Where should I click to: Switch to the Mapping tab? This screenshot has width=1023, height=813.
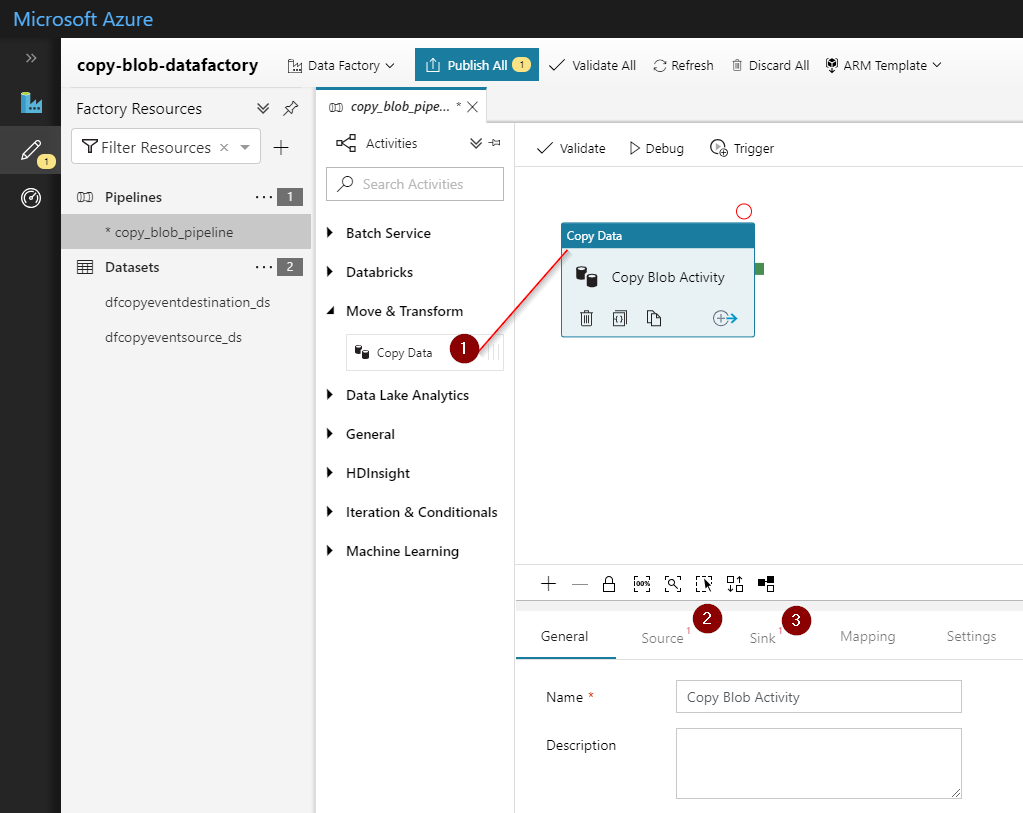pos(867,636)
